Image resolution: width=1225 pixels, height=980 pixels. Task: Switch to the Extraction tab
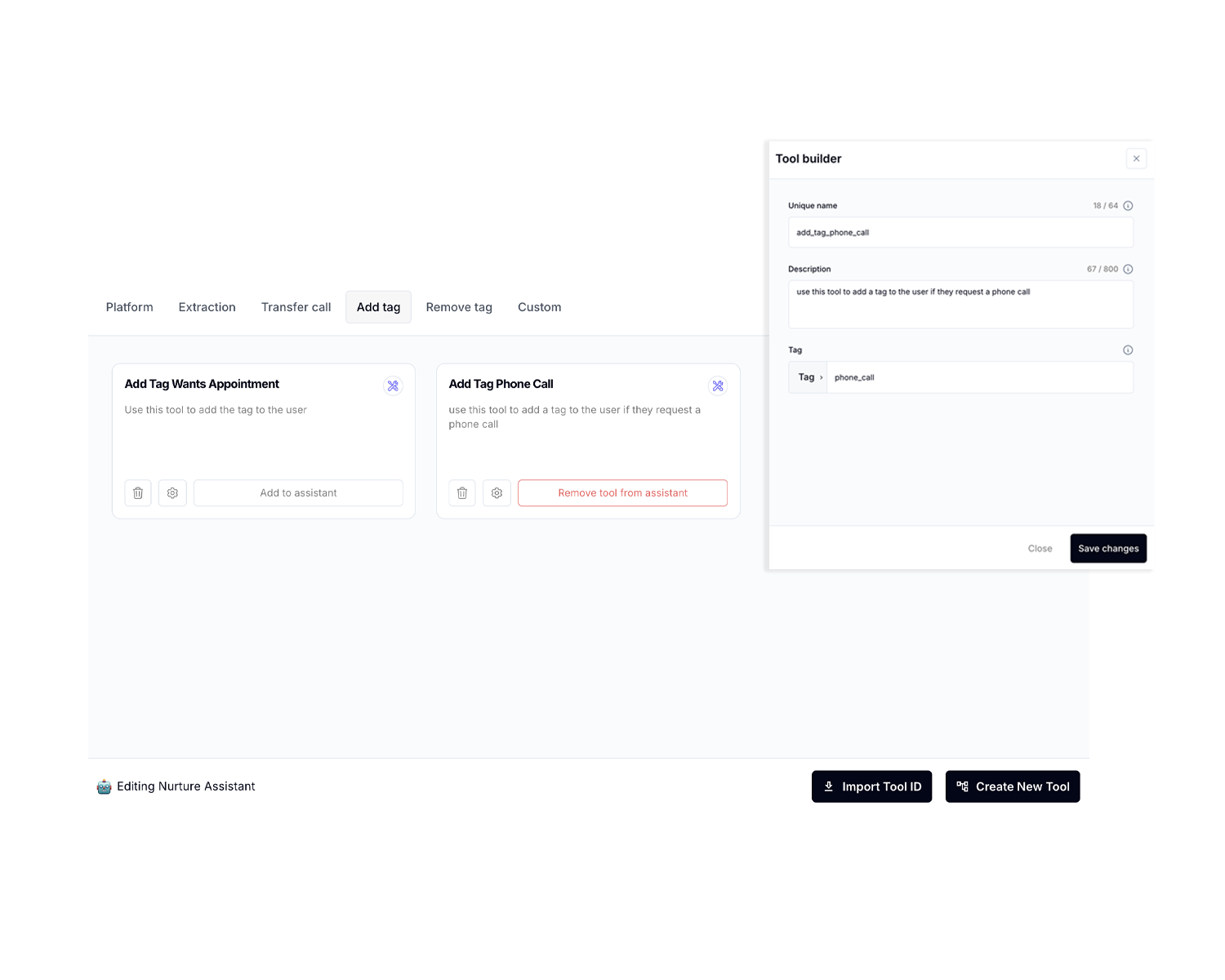[207, 307]
